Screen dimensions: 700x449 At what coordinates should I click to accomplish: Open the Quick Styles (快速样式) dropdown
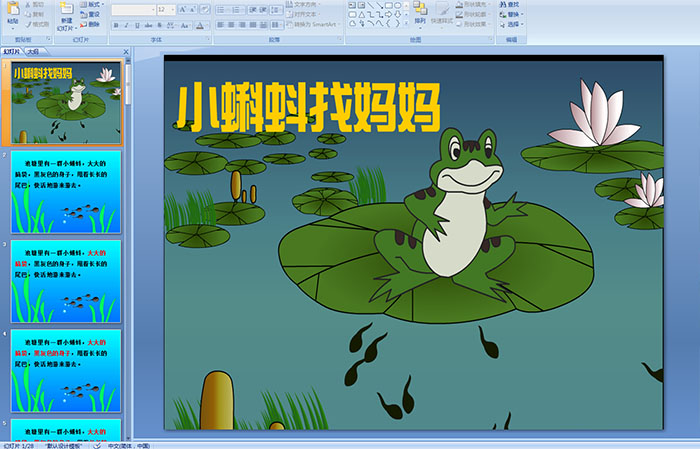point(442,13)
